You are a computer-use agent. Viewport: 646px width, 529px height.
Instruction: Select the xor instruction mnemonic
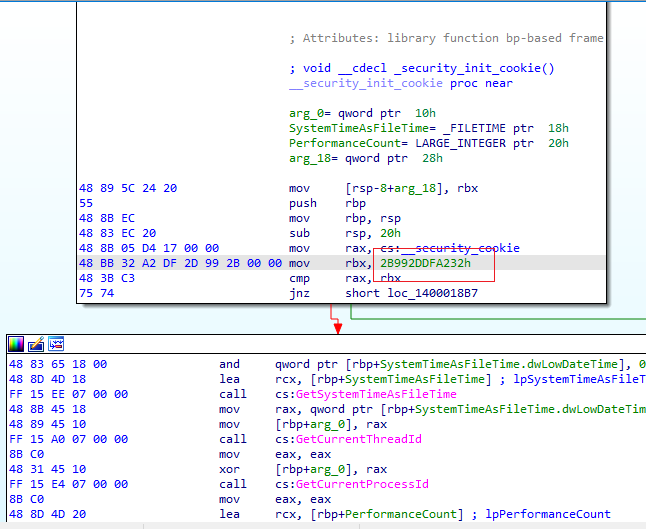[x=229, y=469]
